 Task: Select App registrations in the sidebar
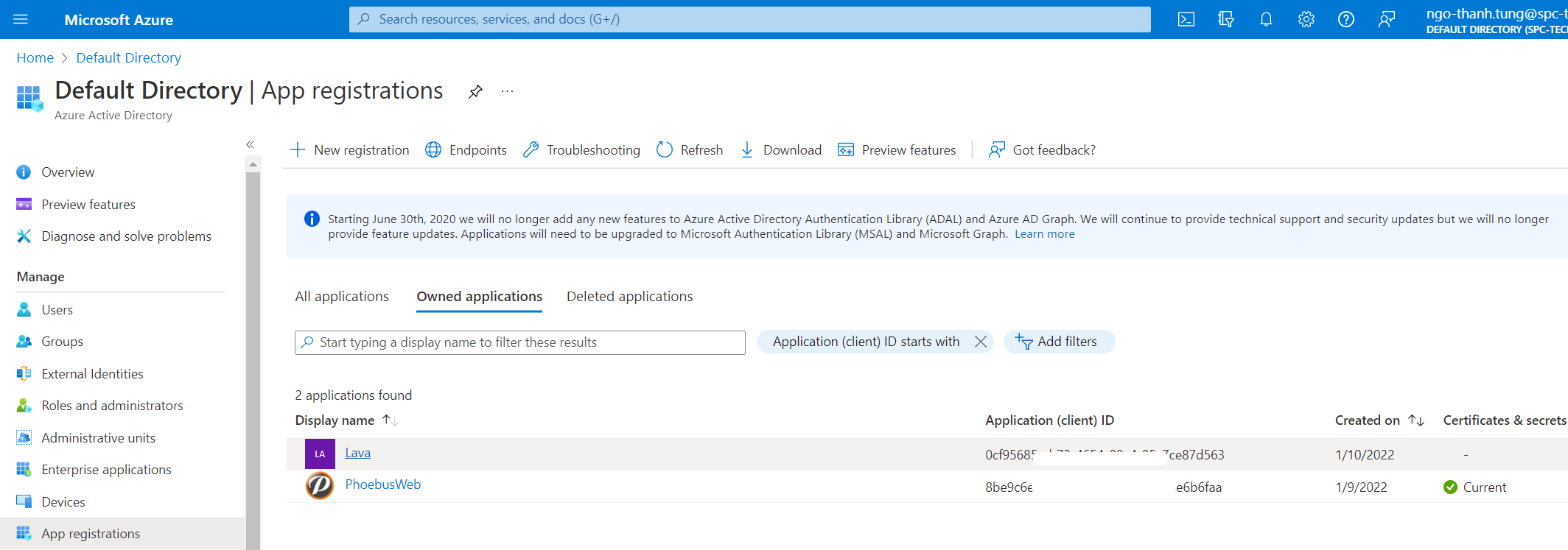pyautogui.click(x=122, y=534)
